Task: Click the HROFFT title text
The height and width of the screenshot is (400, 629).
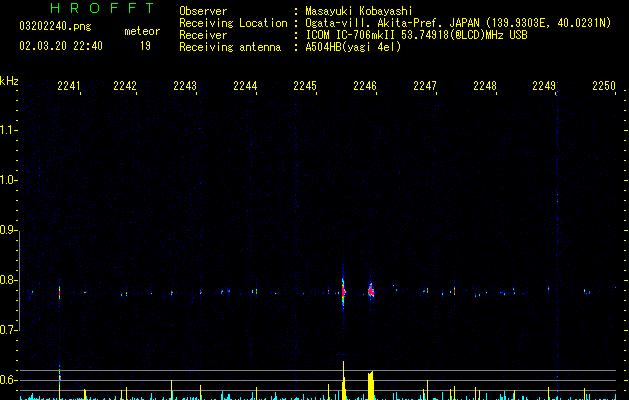Action: click(103, 8)
